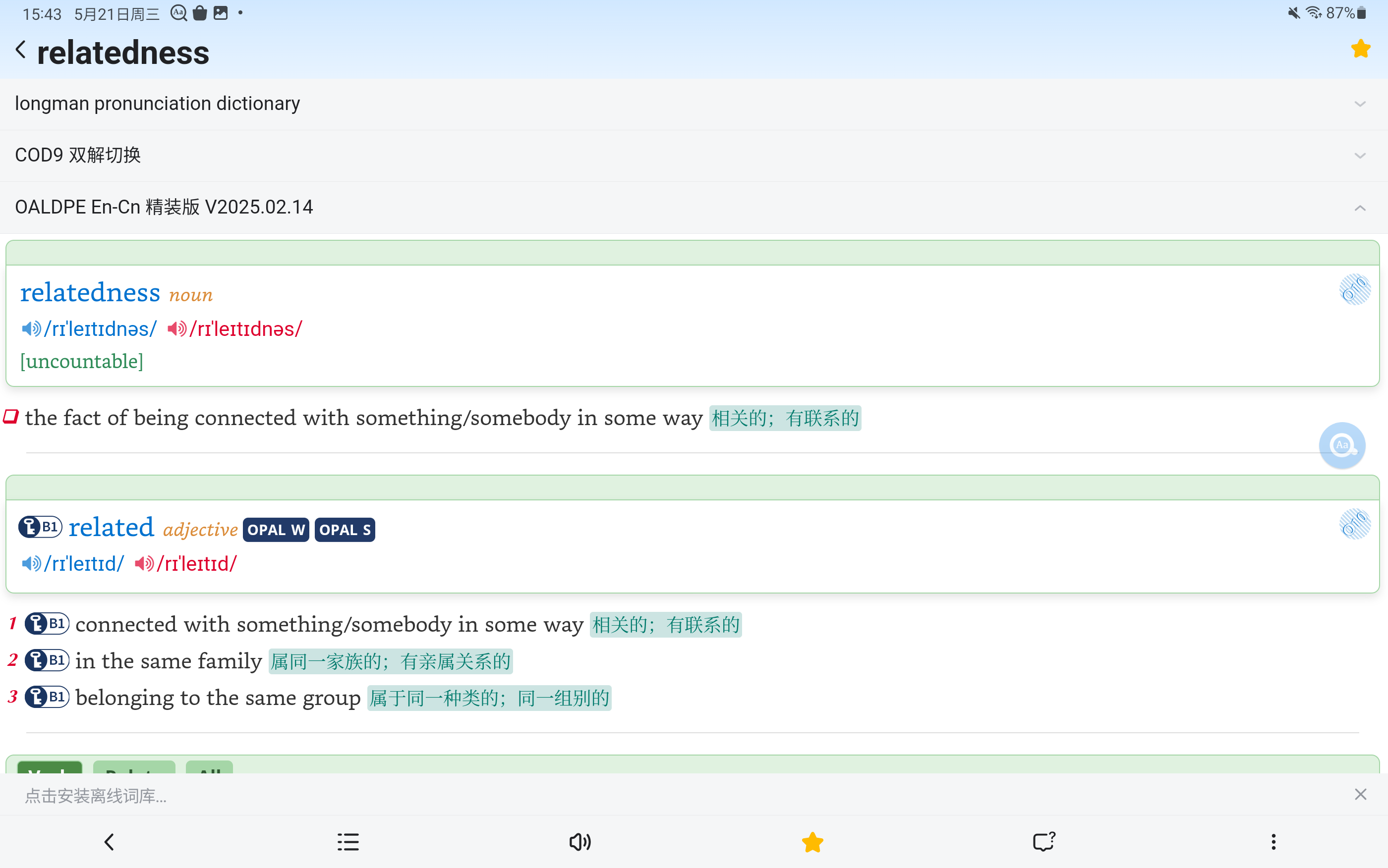Tap 点击安装离线词库 install prompt

click(x=96, y=796)
